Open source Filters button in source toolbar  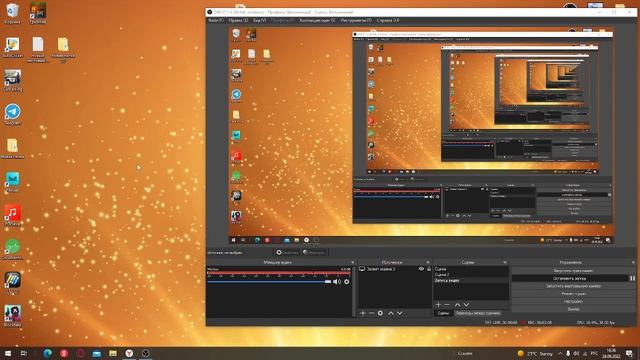coord(314,253)
